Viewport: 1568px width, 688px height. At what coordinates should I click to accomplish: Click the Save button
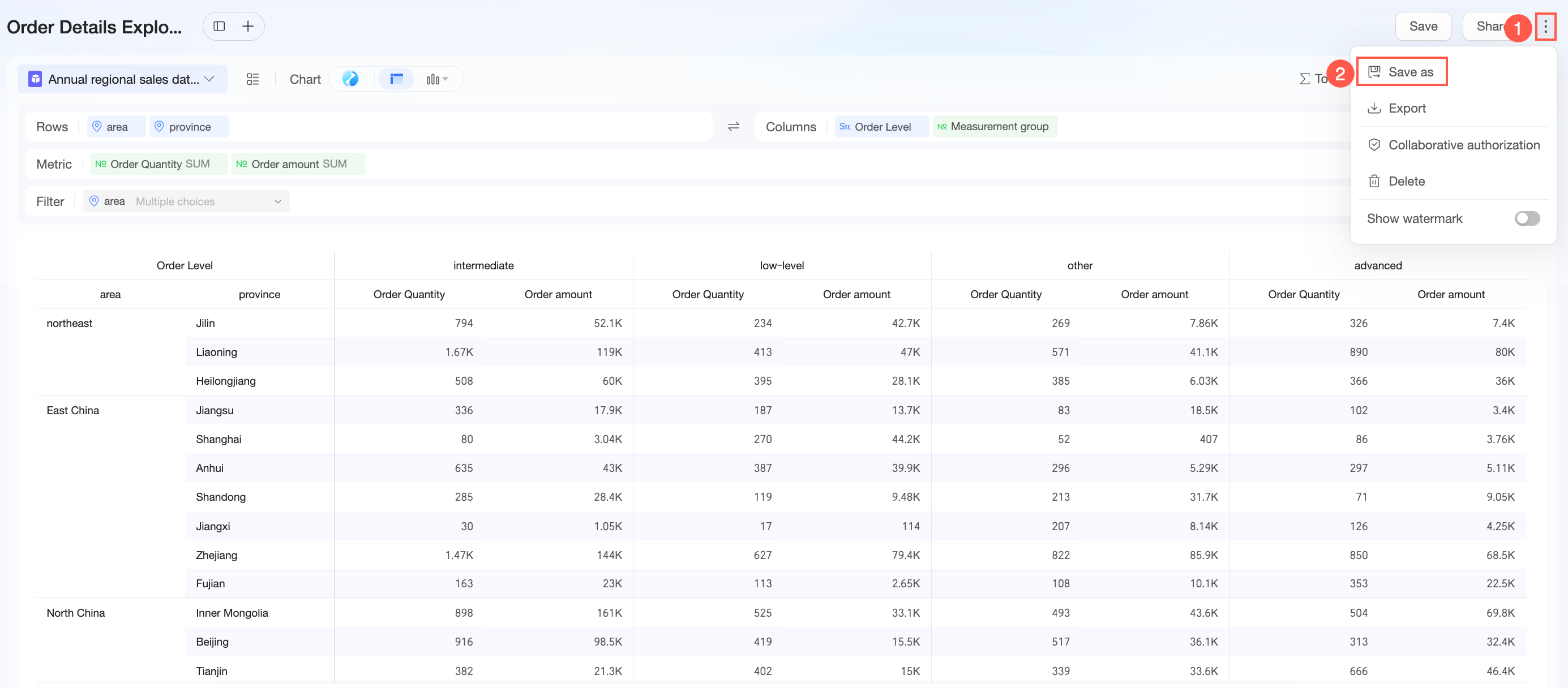[x=1423, y=26]
